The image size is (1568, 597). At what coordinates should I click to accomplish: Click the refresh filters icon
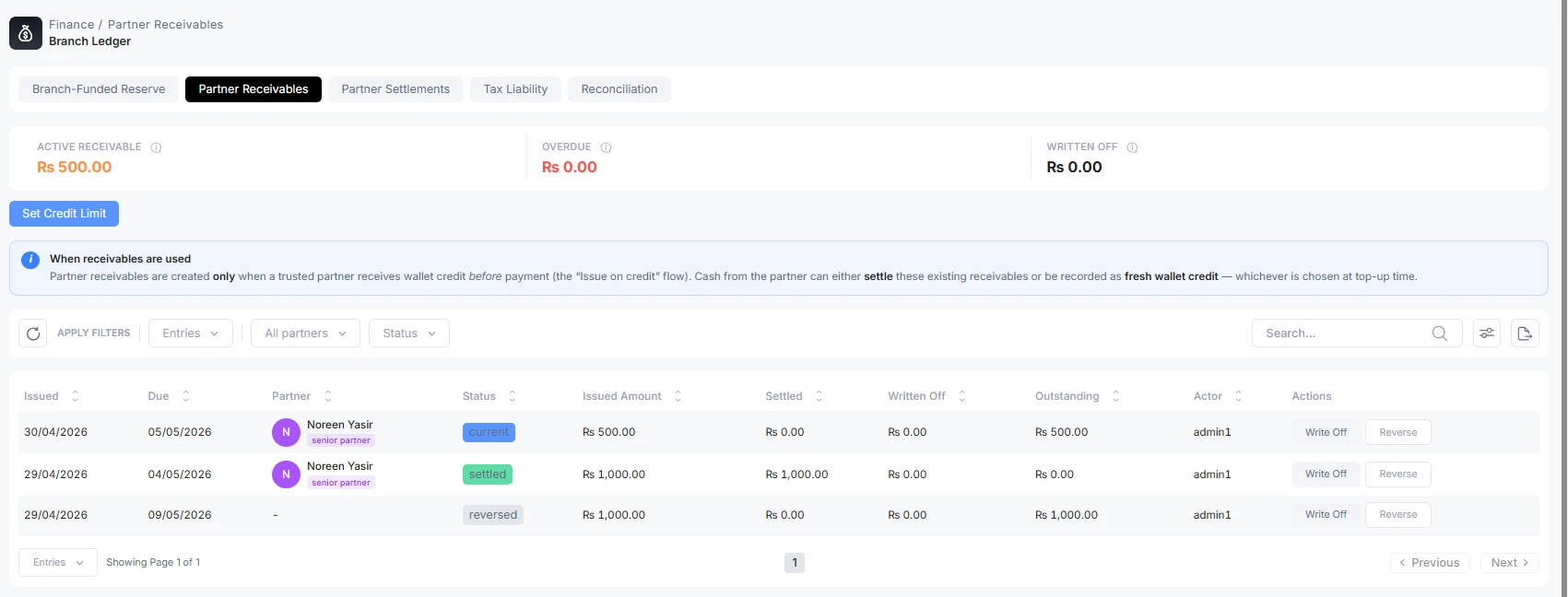(x=33, y=334)
